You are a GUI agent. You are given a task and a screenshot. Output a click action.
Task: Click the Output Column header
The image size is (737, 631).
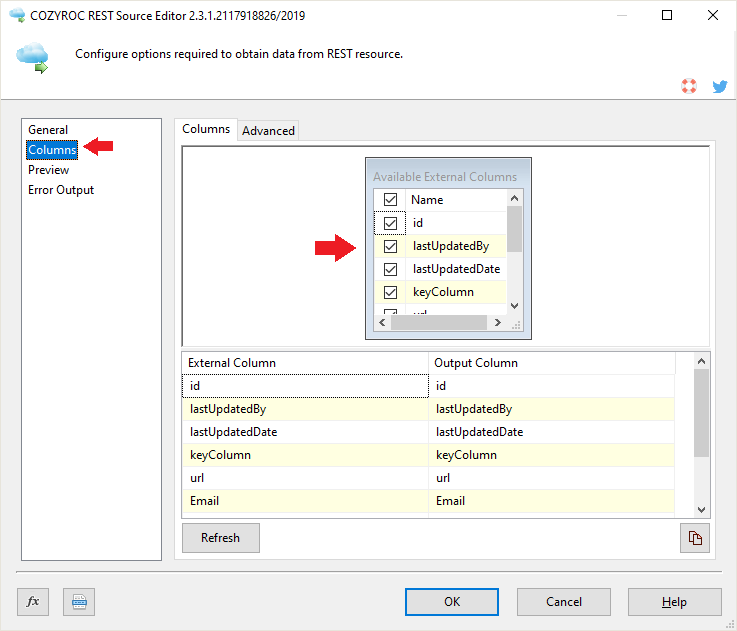[552, 363]
